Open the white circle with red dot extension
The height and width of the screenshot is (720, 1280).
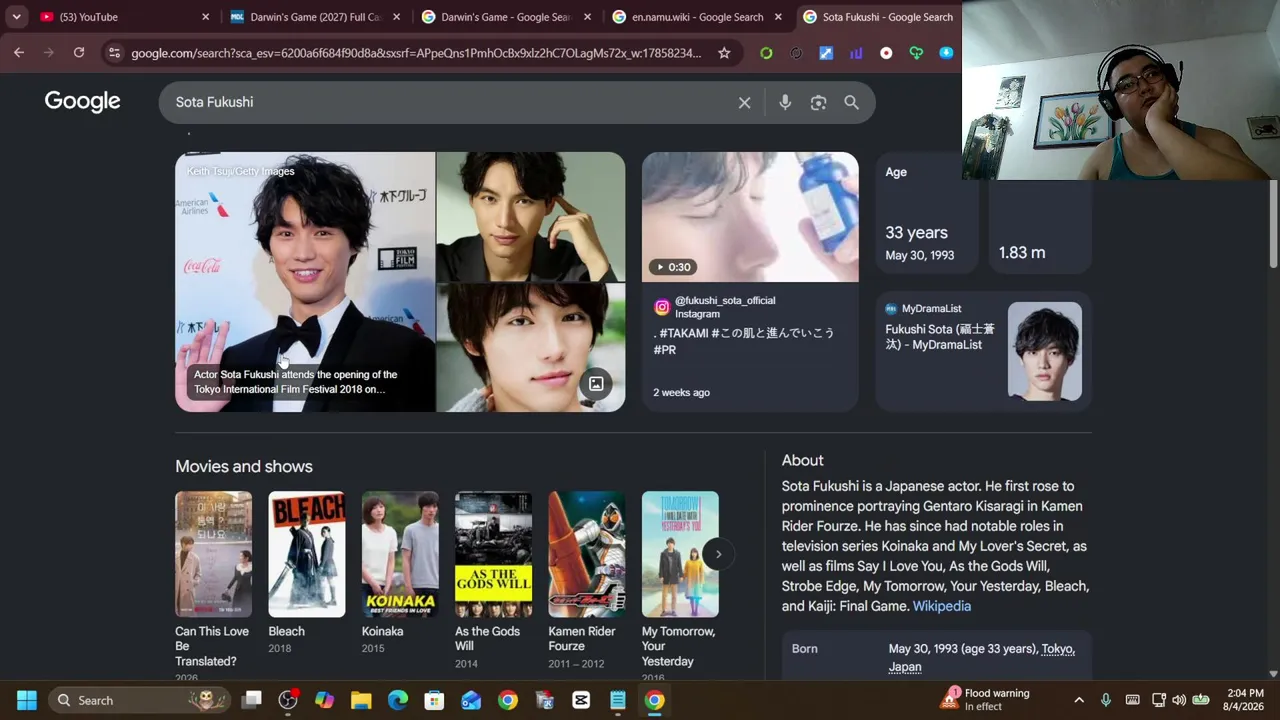(x=886, y=53)
